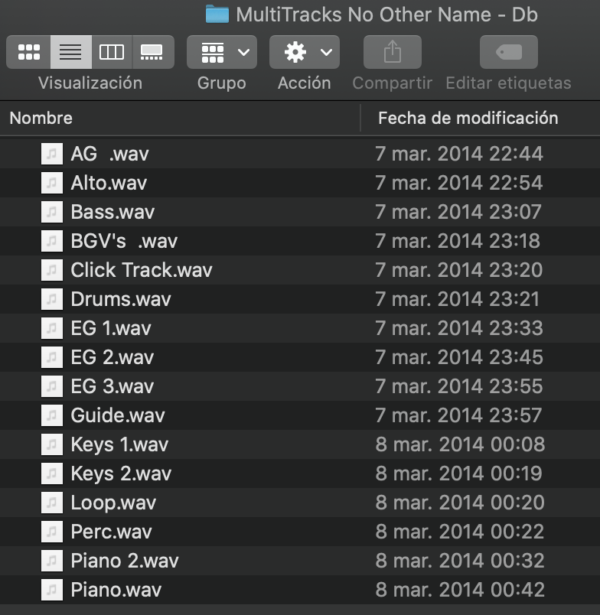Click the audio icon of Click Track.wav

point(52,270)
